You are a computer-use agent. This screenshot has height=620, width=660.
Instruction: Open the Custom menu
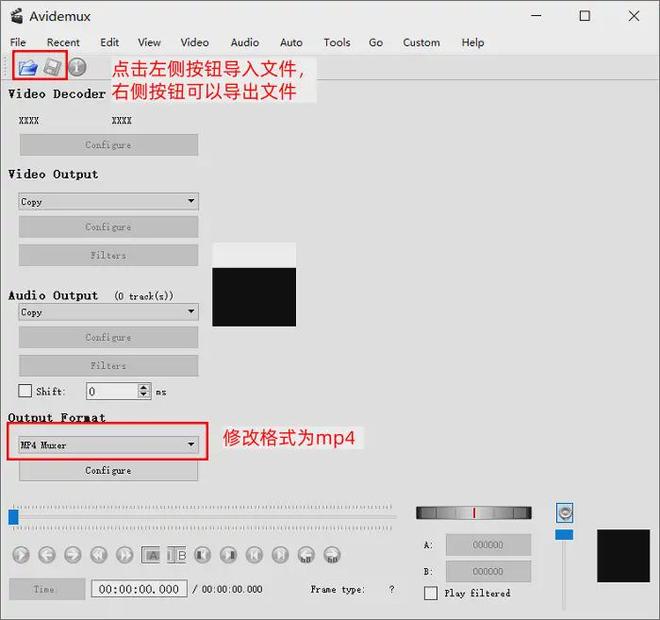point(421,43)
